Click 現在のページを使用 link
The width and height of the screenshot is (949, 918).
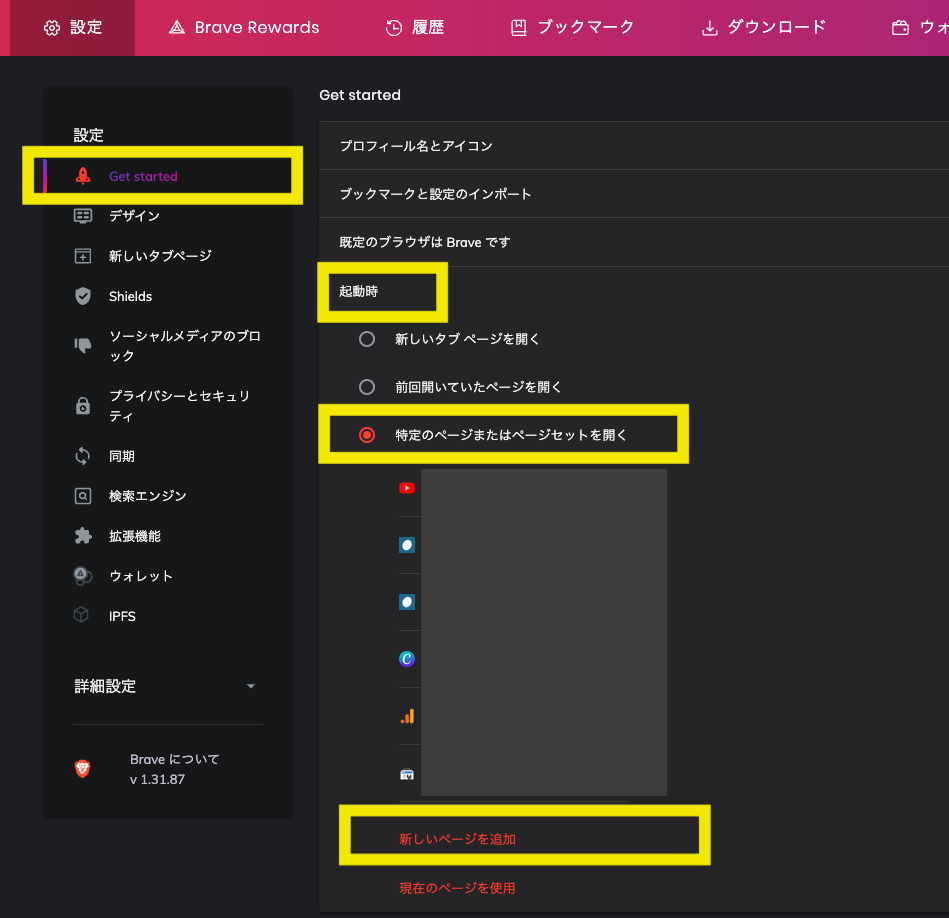point(457,888)
